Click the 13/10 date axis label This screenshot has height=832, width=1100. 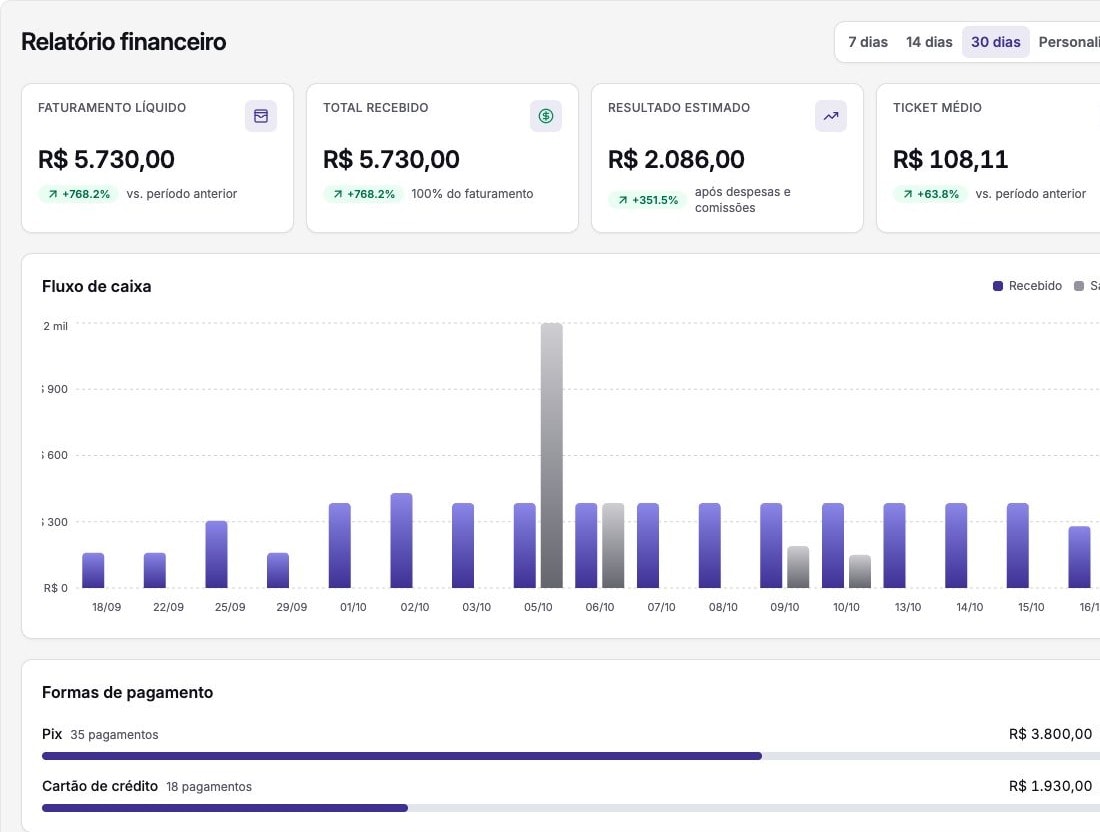click(x=908, y=607)
